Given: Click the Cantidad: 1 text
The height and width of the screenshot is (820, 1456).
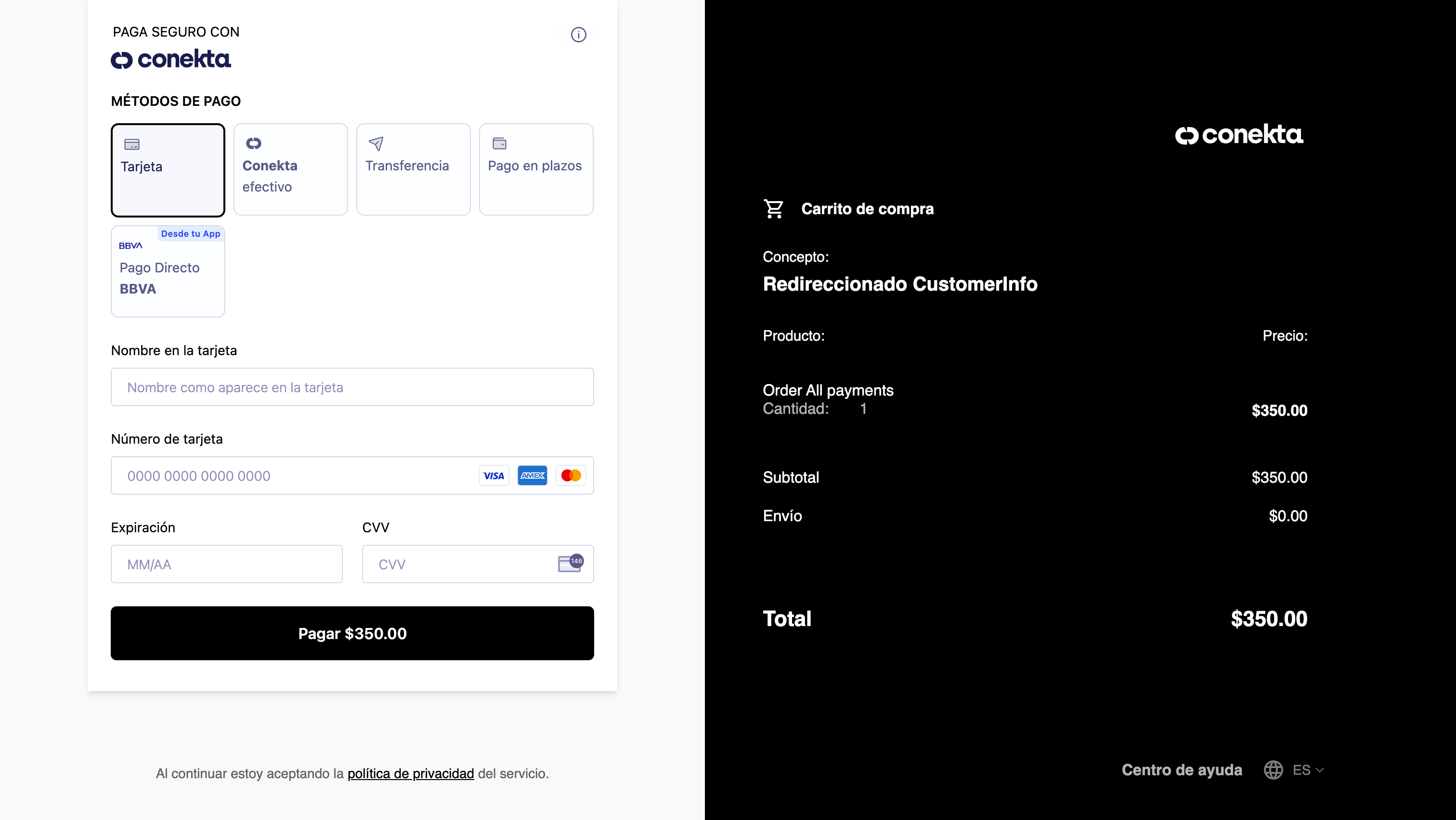Looking at the screenshot, I should point(815,409).
